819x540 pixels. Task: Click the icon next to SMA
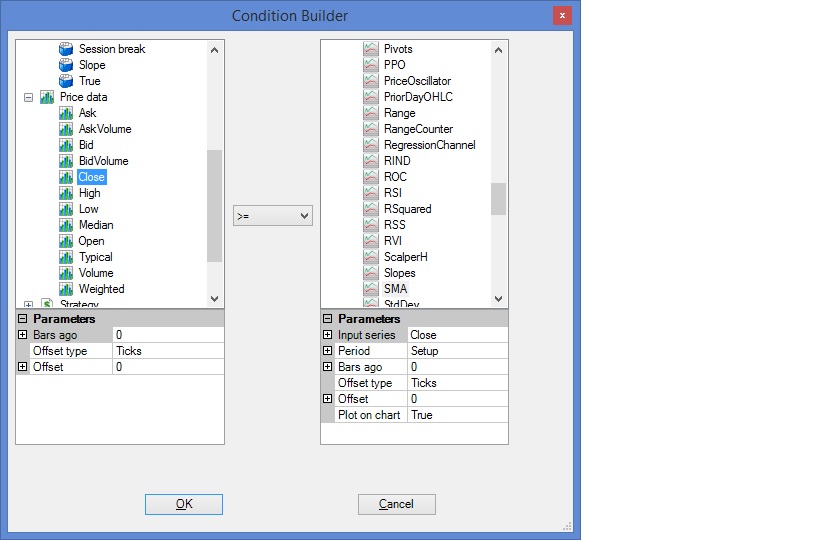(371, 289)
